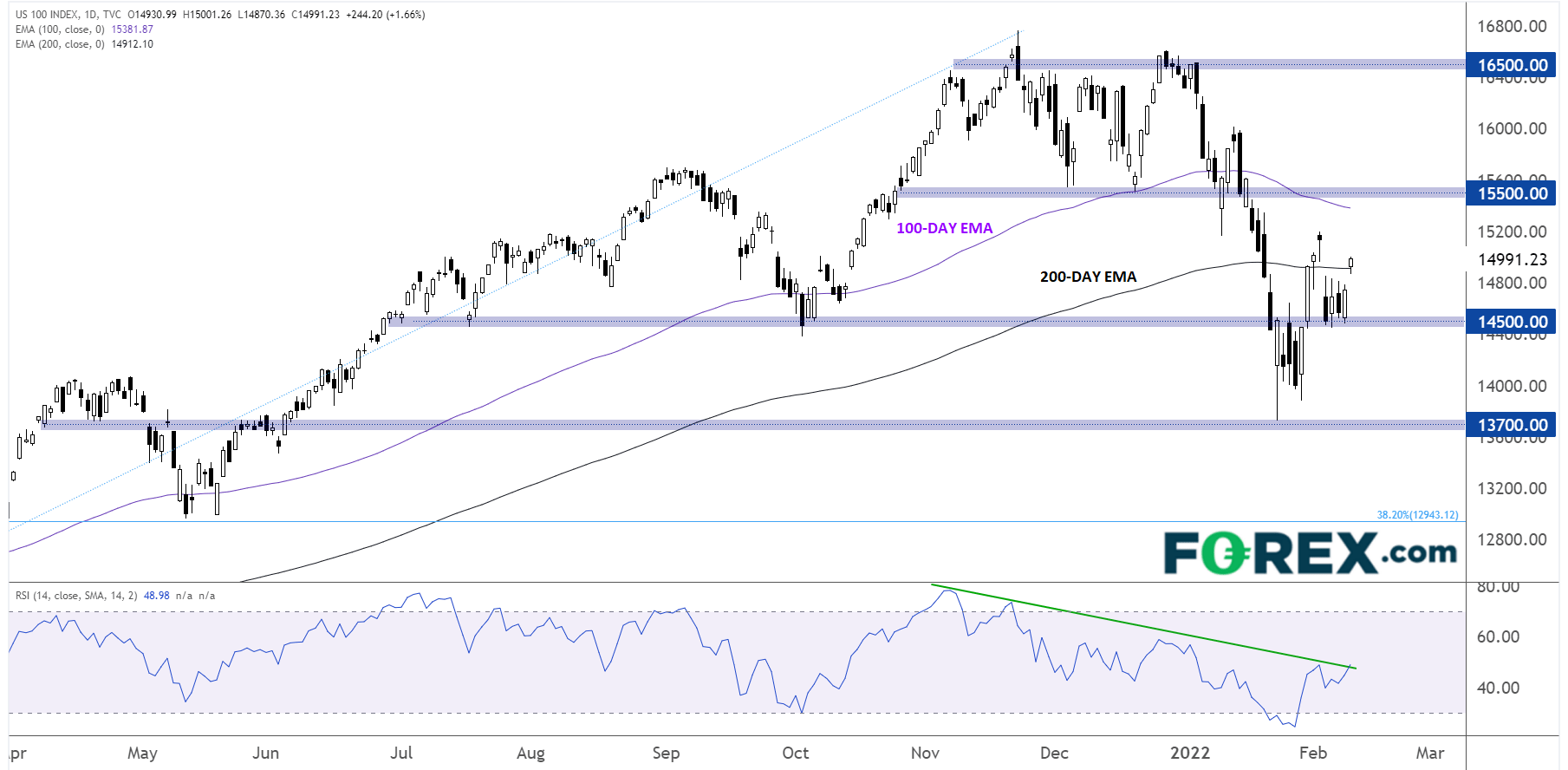
Task: Select the black 200-DAY EMA annotation text
Action: (1088, 277)
